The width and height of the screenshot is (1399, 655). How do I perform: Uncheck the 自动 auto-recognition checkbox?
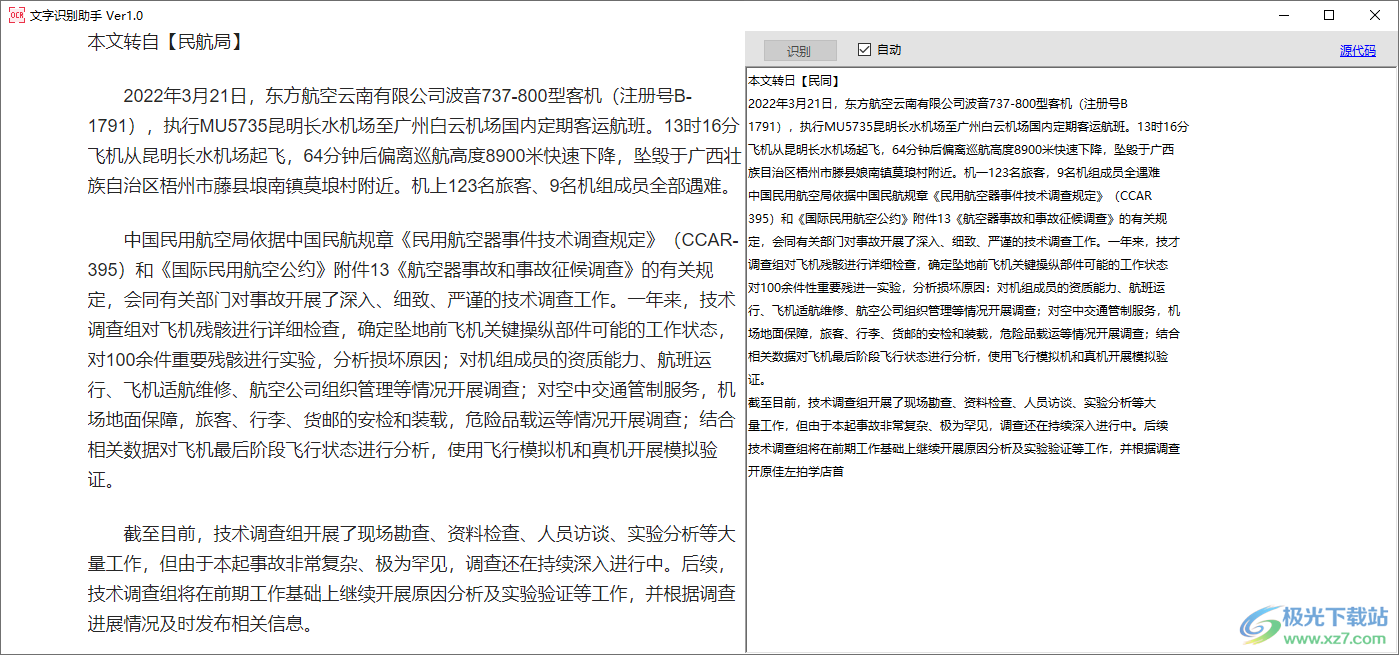click(865, 50)
